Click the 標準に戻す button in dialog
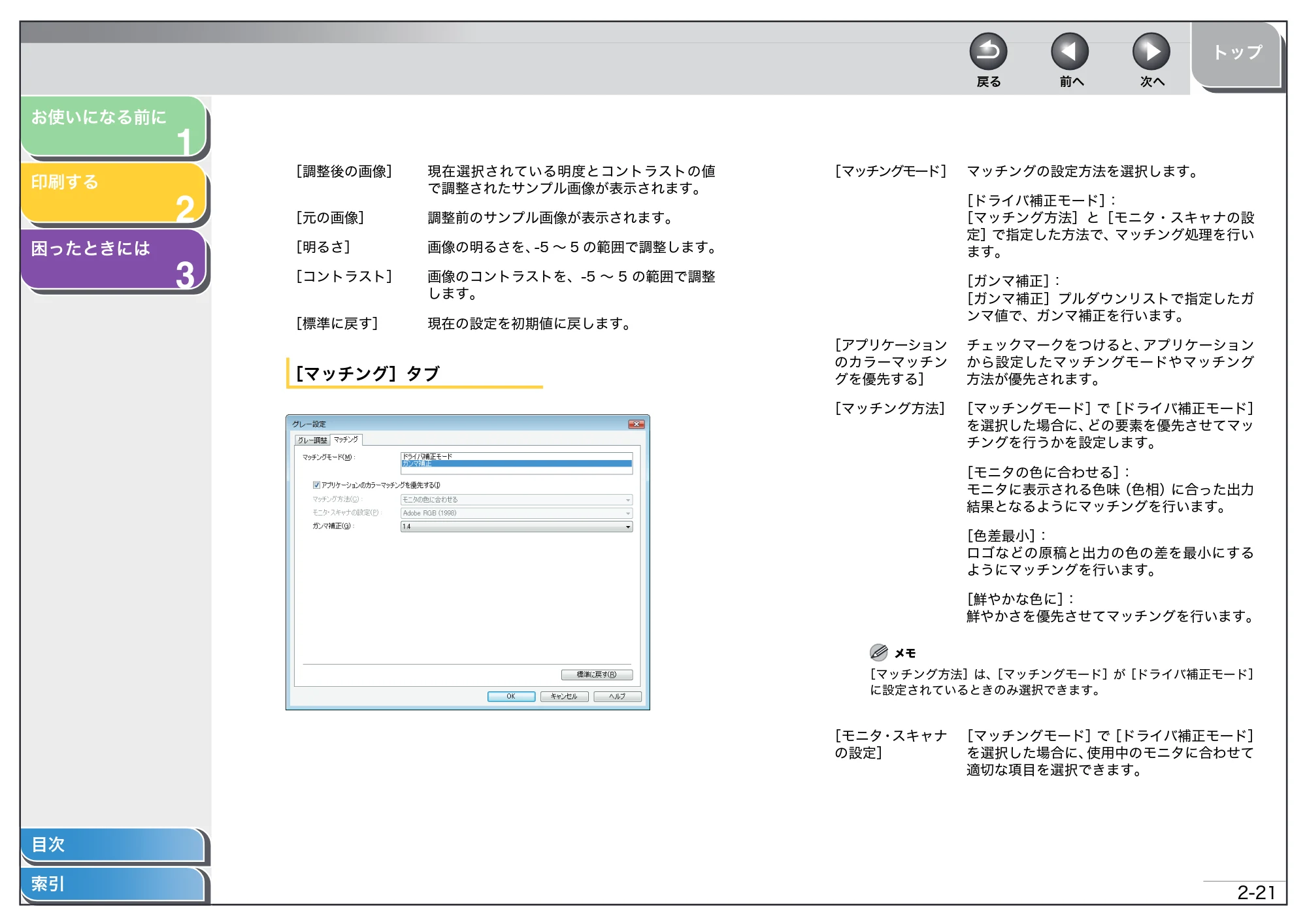1307x924 pixels. click(x=597, y=674)
